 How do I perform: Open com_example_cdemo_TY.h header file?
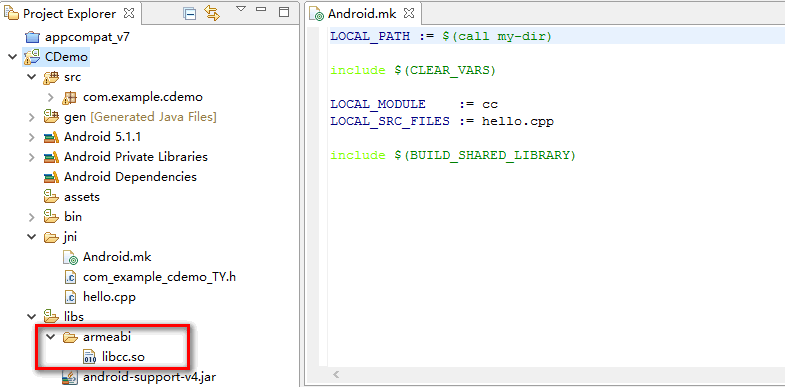[159, 277]
